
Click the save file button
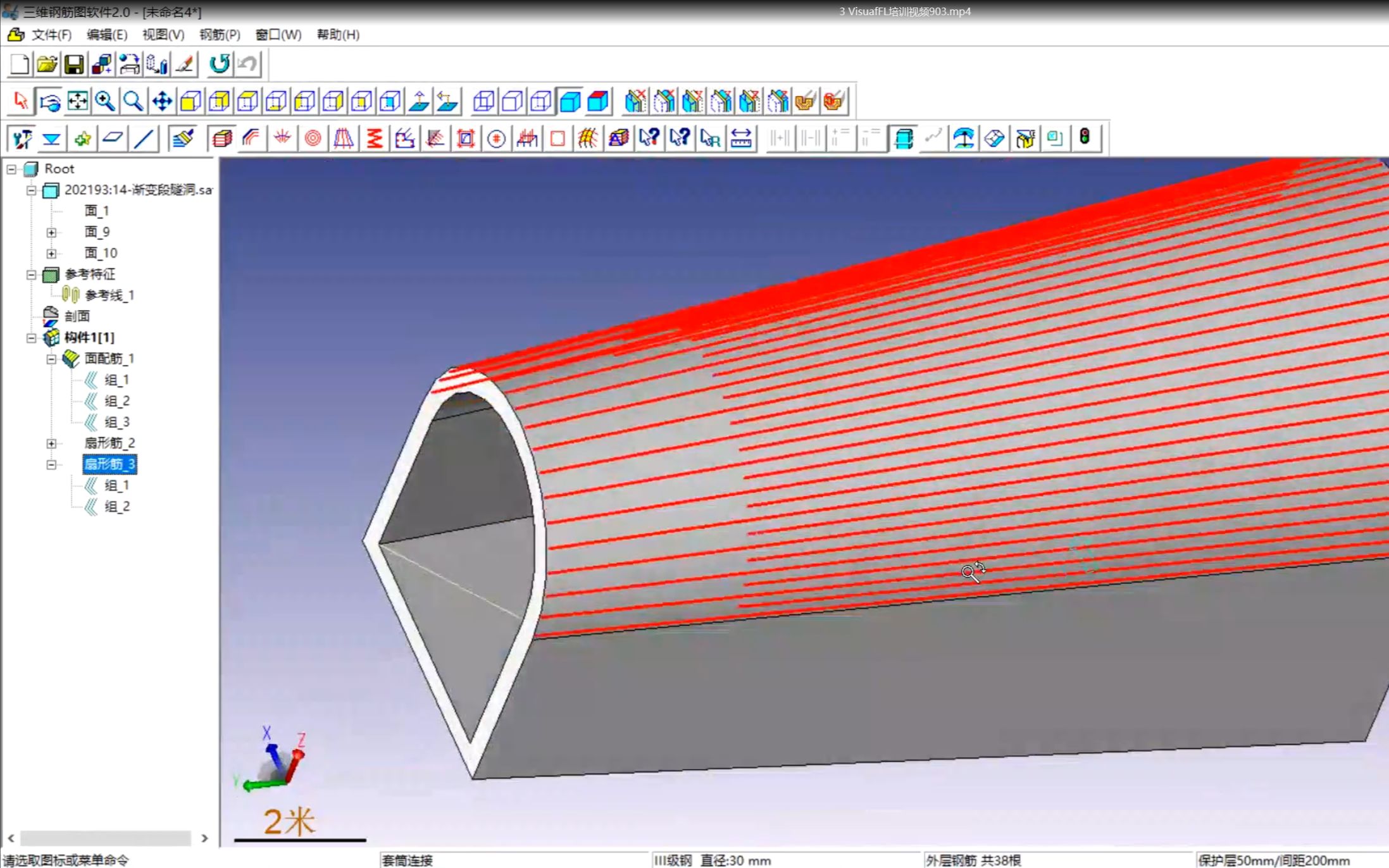(74, 64)
